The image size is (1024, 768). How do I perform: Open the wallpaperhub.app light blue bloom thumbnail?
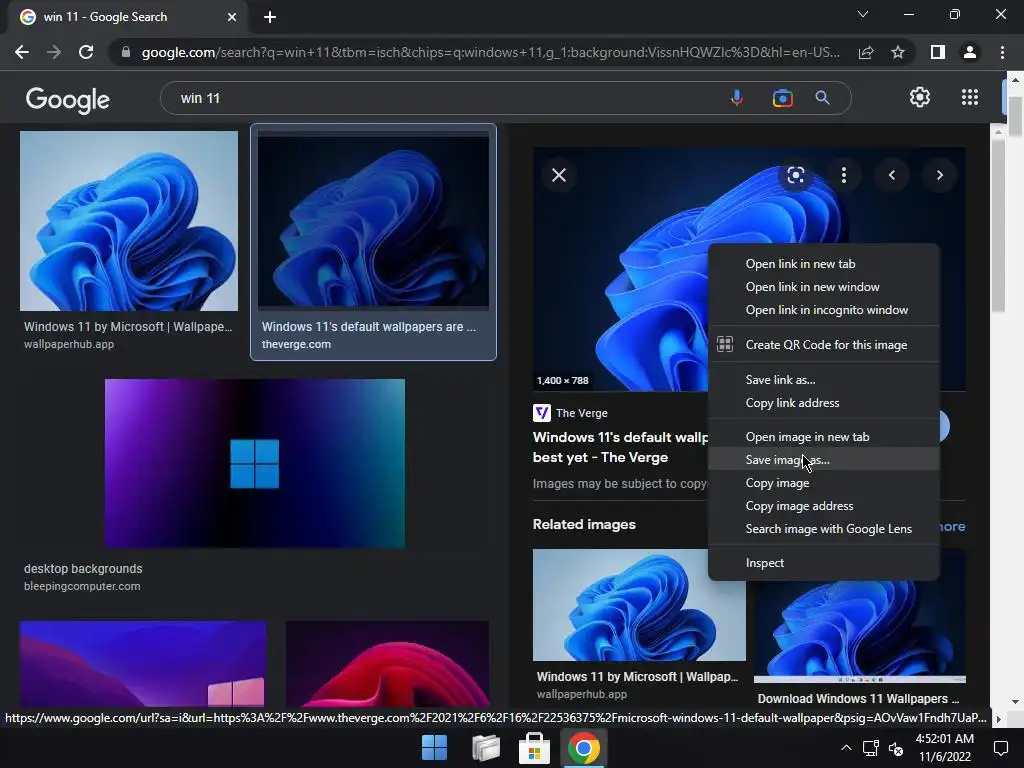point(129,221)
